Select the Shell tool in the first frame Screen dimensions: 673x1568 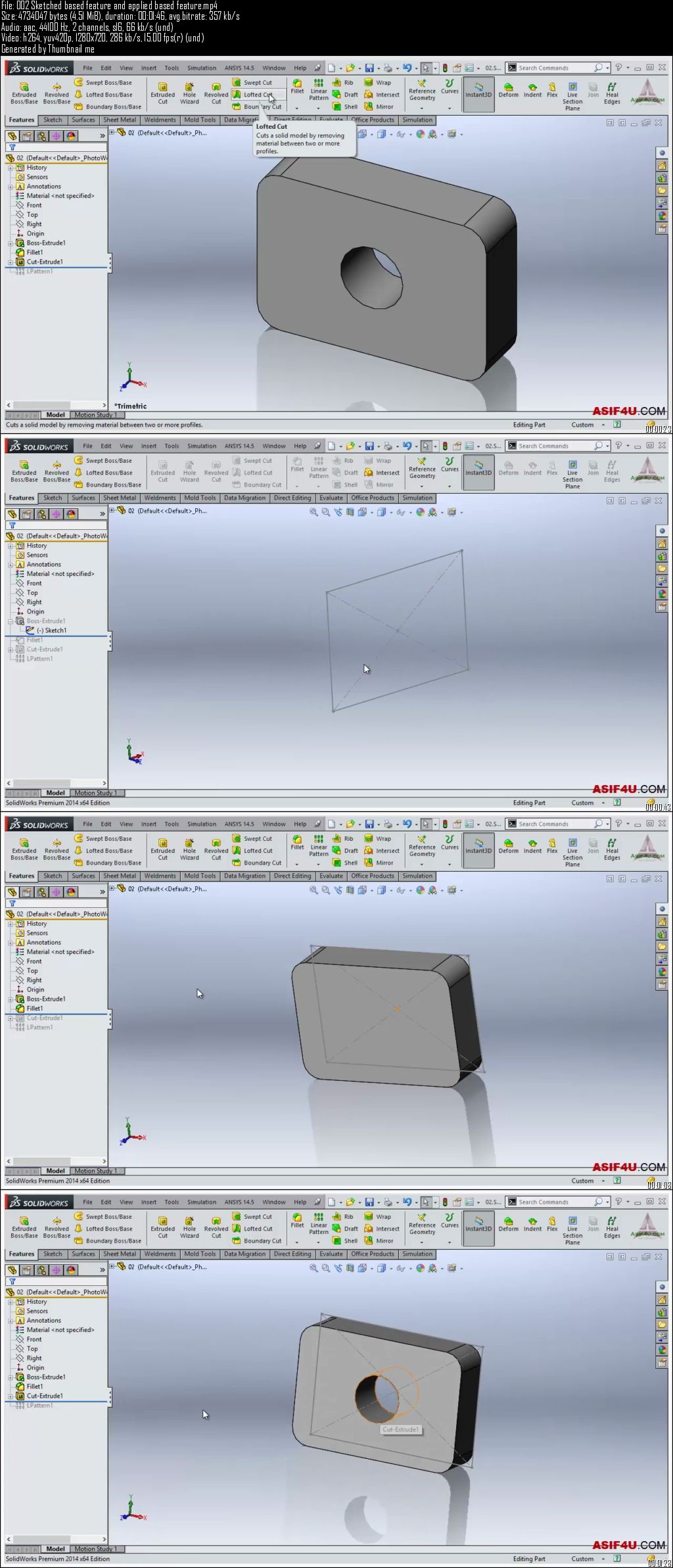pos(346,107)
